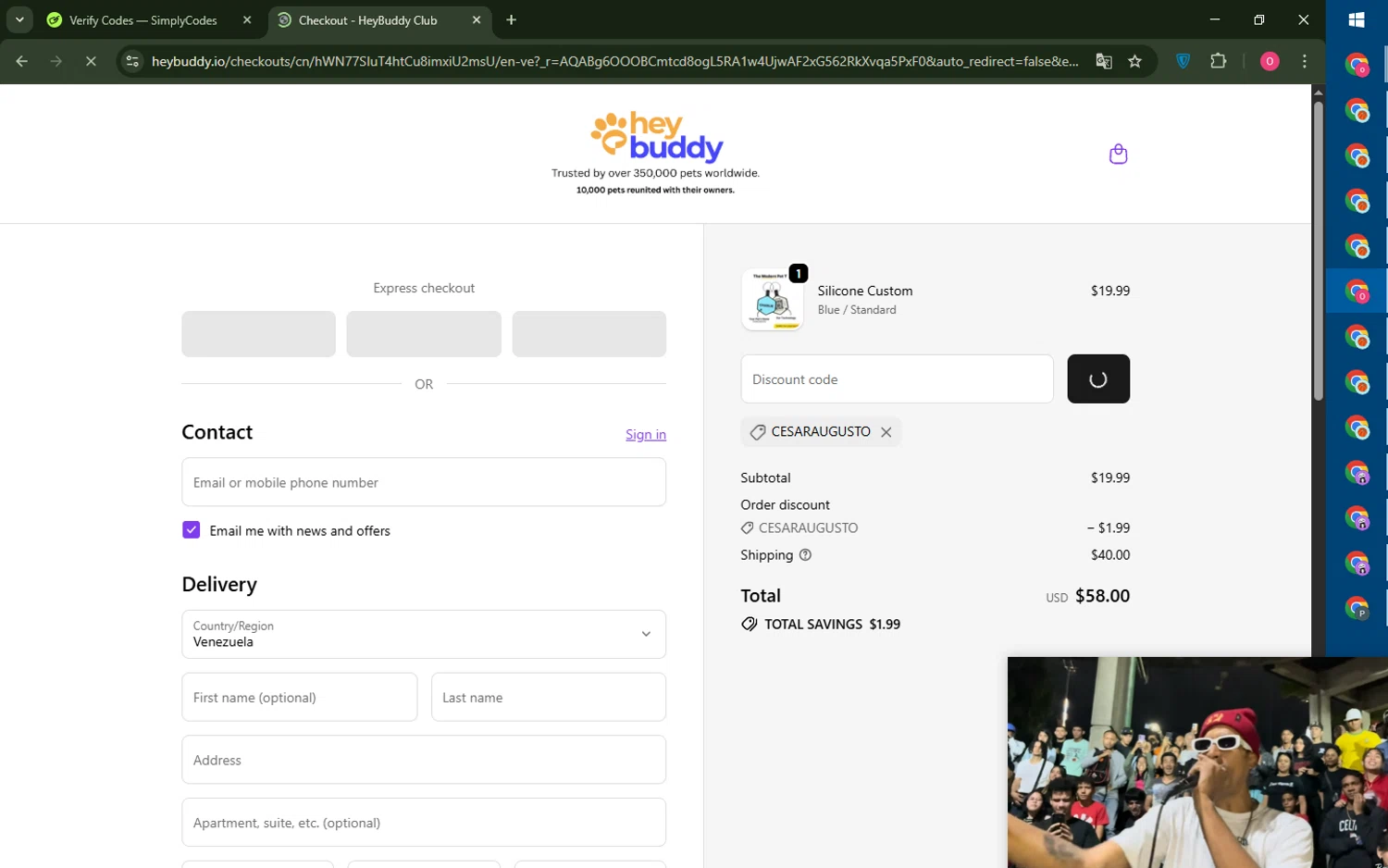Click the heybuddy.io URL address bar
The width and height of the screenshot is (1388, 868).
click(614, 61)
